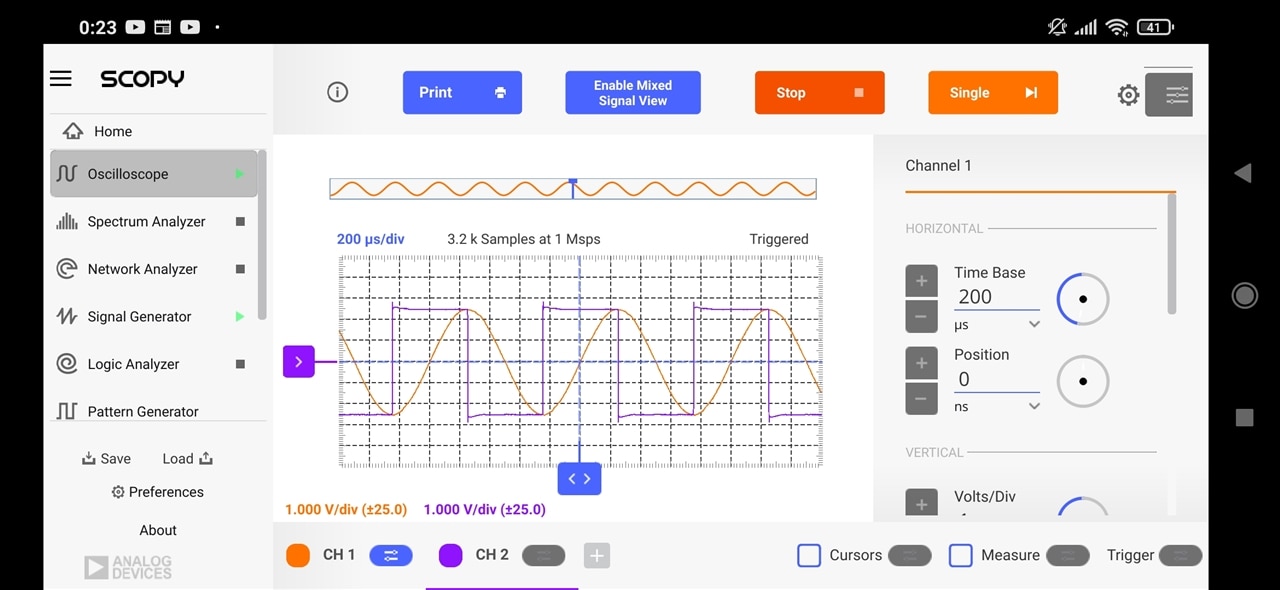Image resolution: width=1280 pixels, height=590 pixels.
Task: Increase Volts/Div with plus button
Action: click(x=922, y=503)
